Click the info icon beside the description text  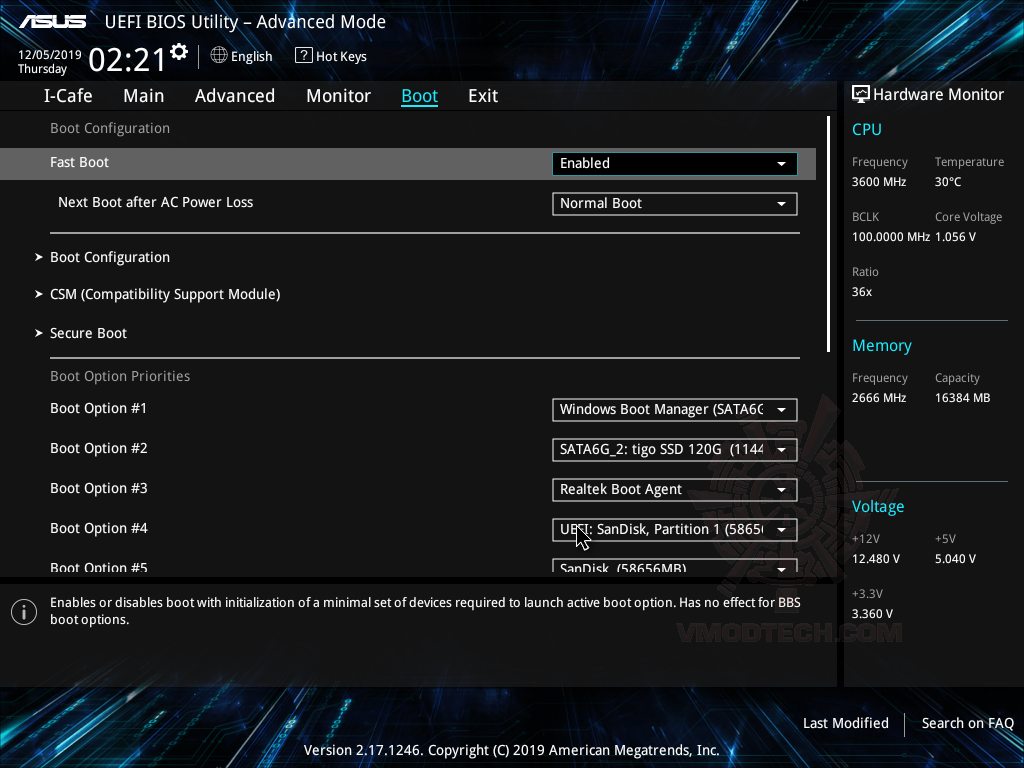coord(24,611)
